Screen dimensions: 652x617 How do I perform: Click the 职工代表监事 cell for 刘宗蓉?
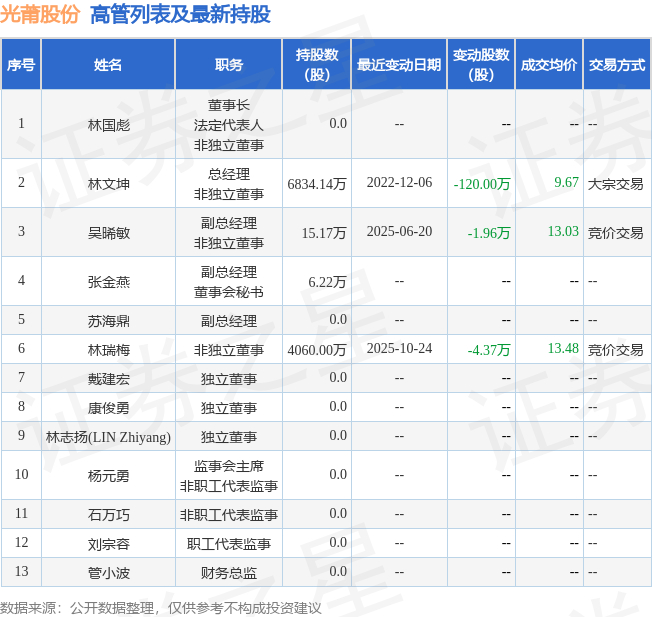[x=229, y=544]
